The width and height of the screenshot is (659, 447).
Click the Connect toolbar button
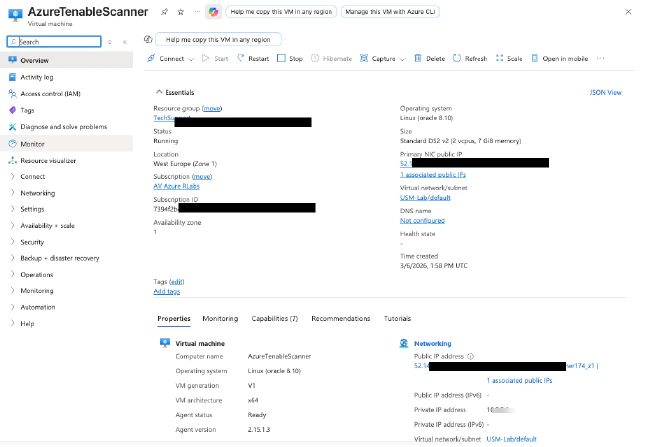[166, 58]
